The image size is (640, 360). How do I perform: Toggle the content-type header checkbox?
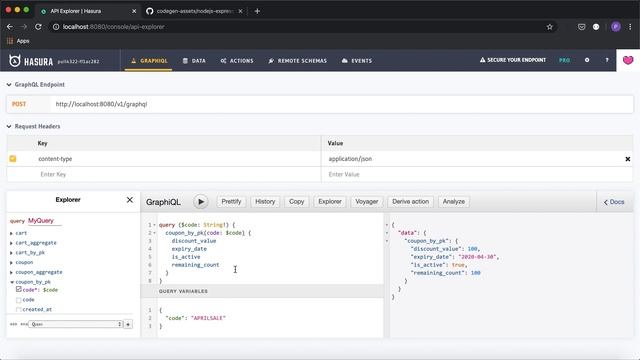13,159
